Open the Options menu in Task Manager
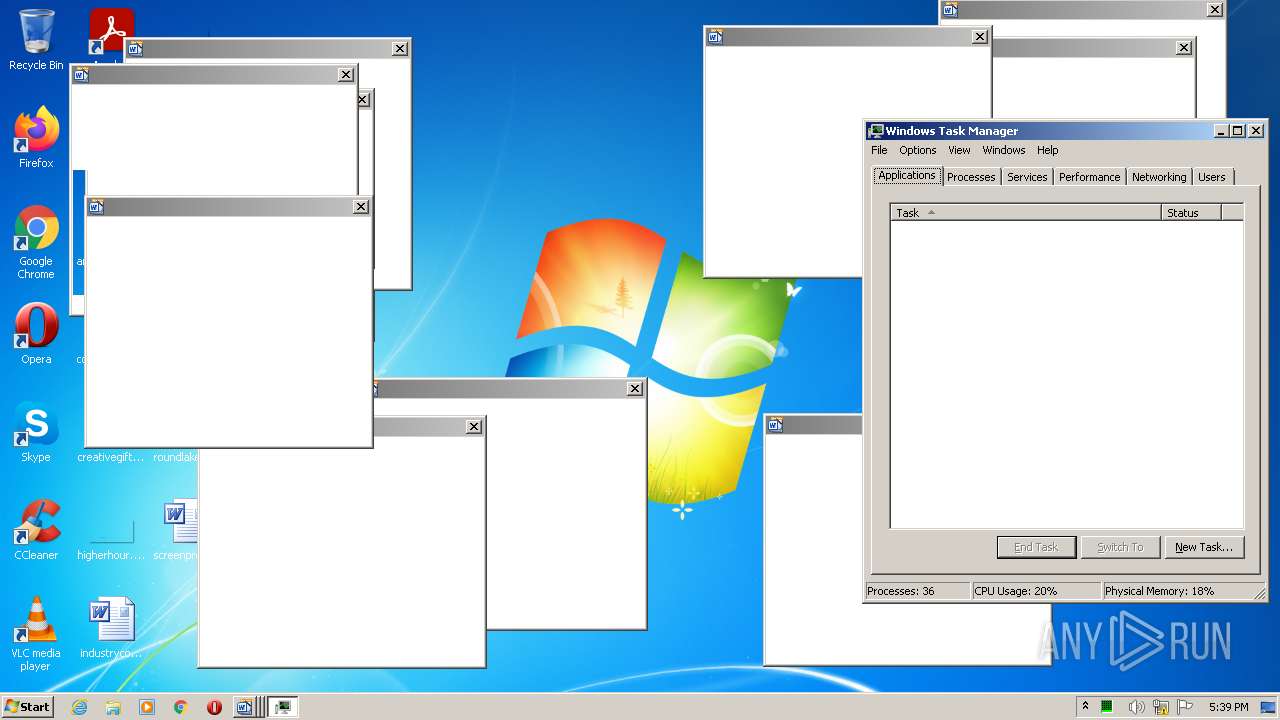Image resolution: width=1280 pixels, height=720 pixels. click(x=917, y=150)
